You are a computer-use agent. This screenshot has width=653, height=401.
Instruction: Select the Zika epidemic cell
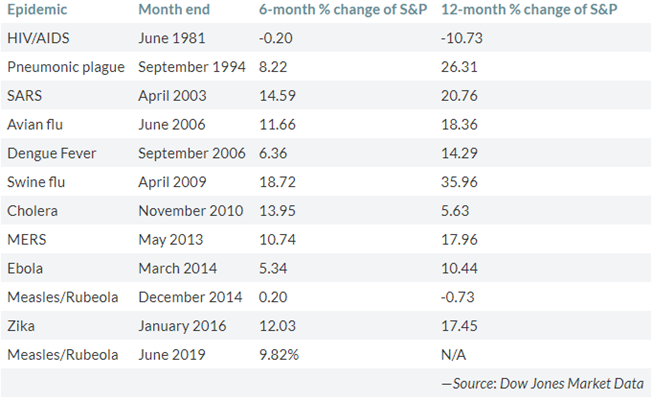coord(22,326)
